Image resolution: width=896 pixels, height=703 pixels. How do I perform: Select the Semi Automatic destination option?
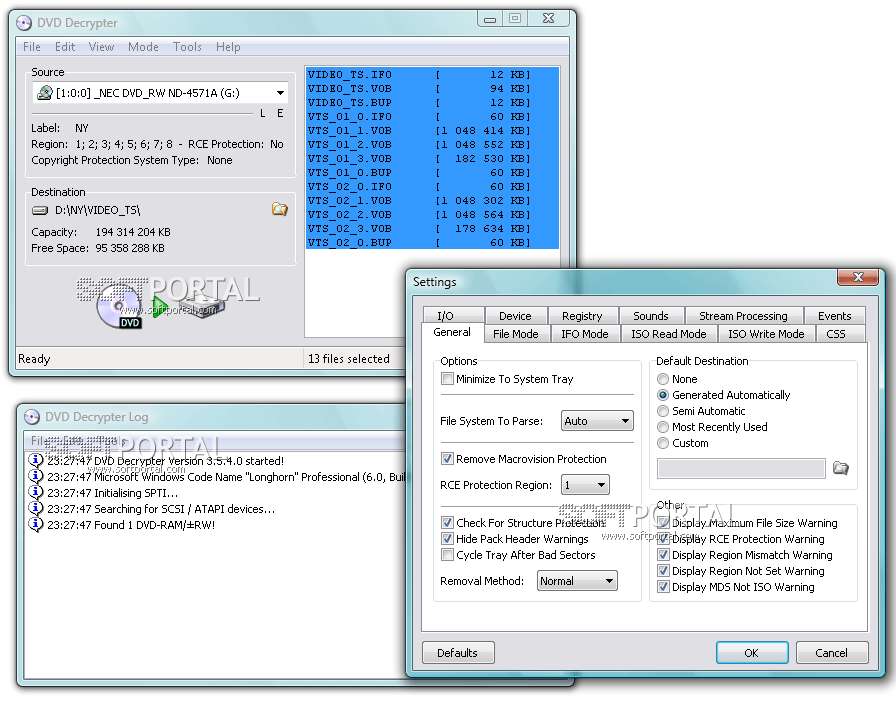coord(663,411)
